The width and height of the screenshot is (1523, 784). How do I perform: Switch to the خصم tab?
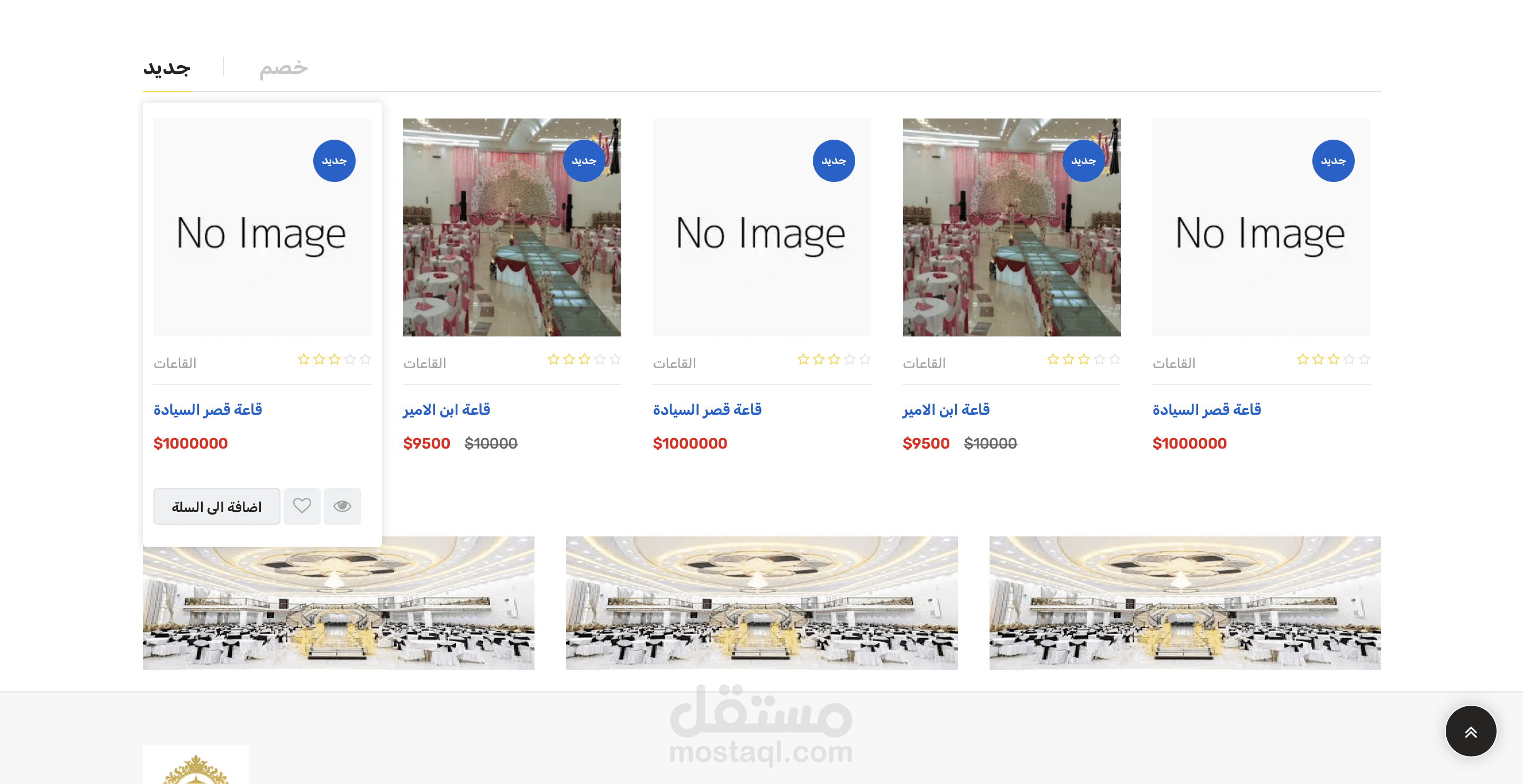(x=283, y=68)
